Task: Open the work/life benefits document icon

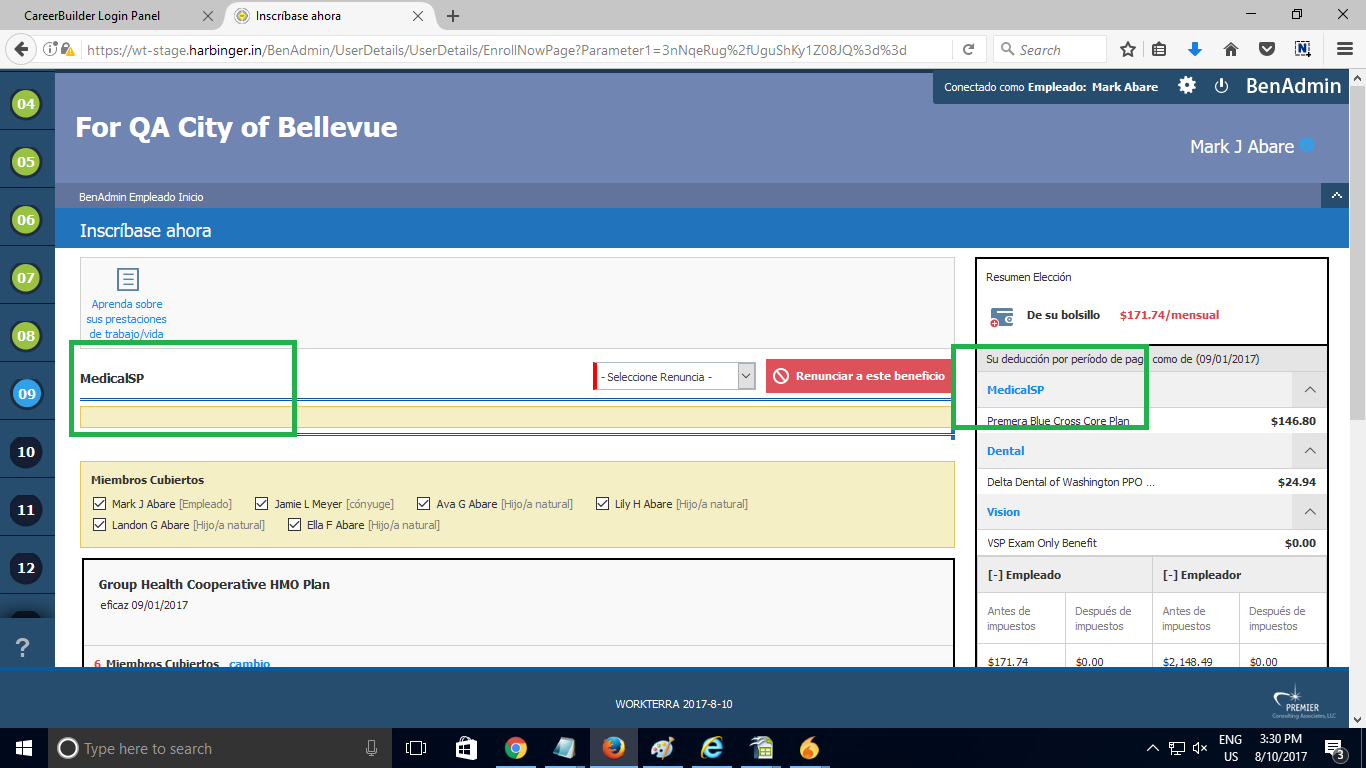Action: tap(128, 279)
